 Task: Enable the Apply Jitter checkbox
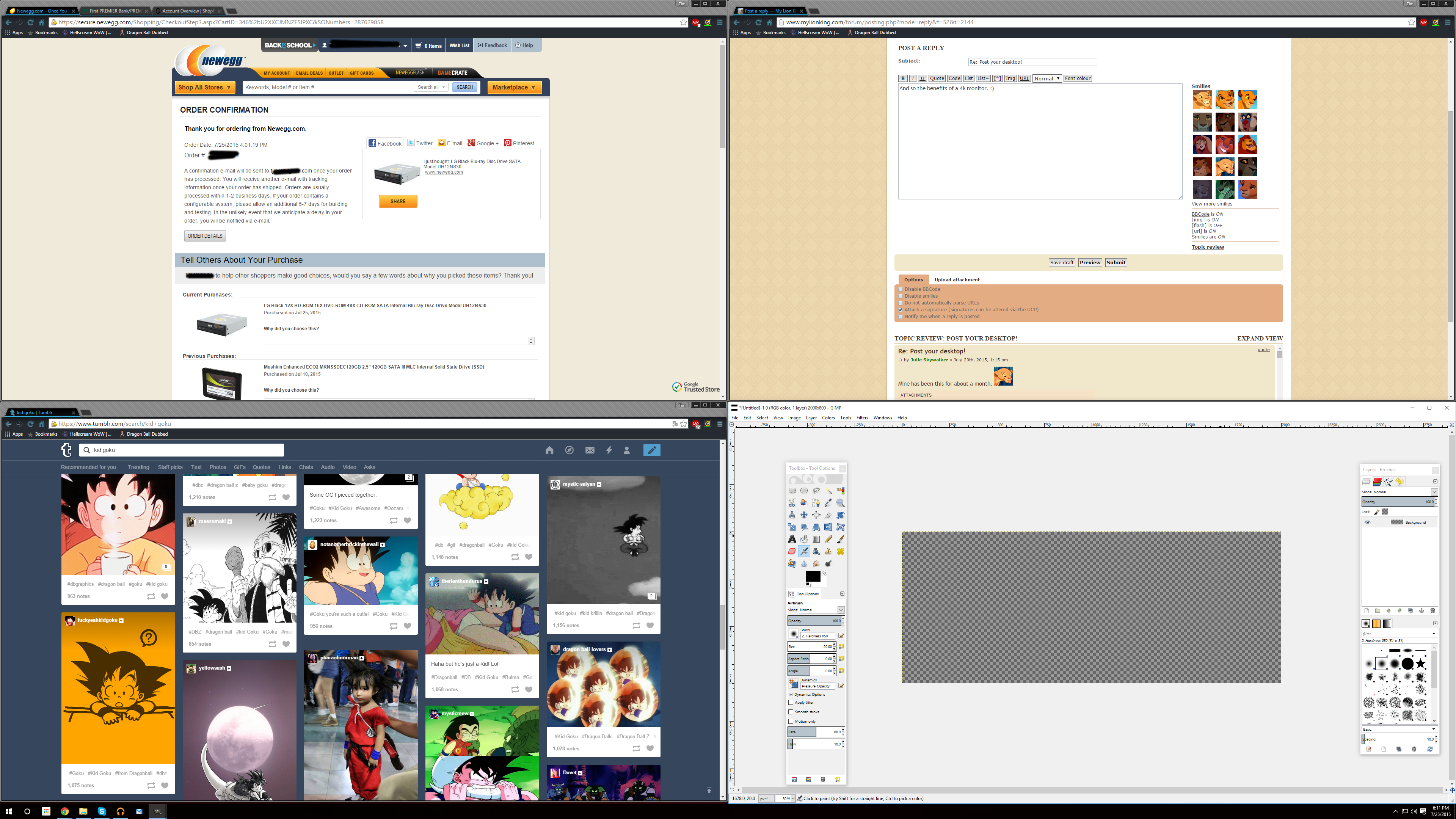(x=791, y=703)
